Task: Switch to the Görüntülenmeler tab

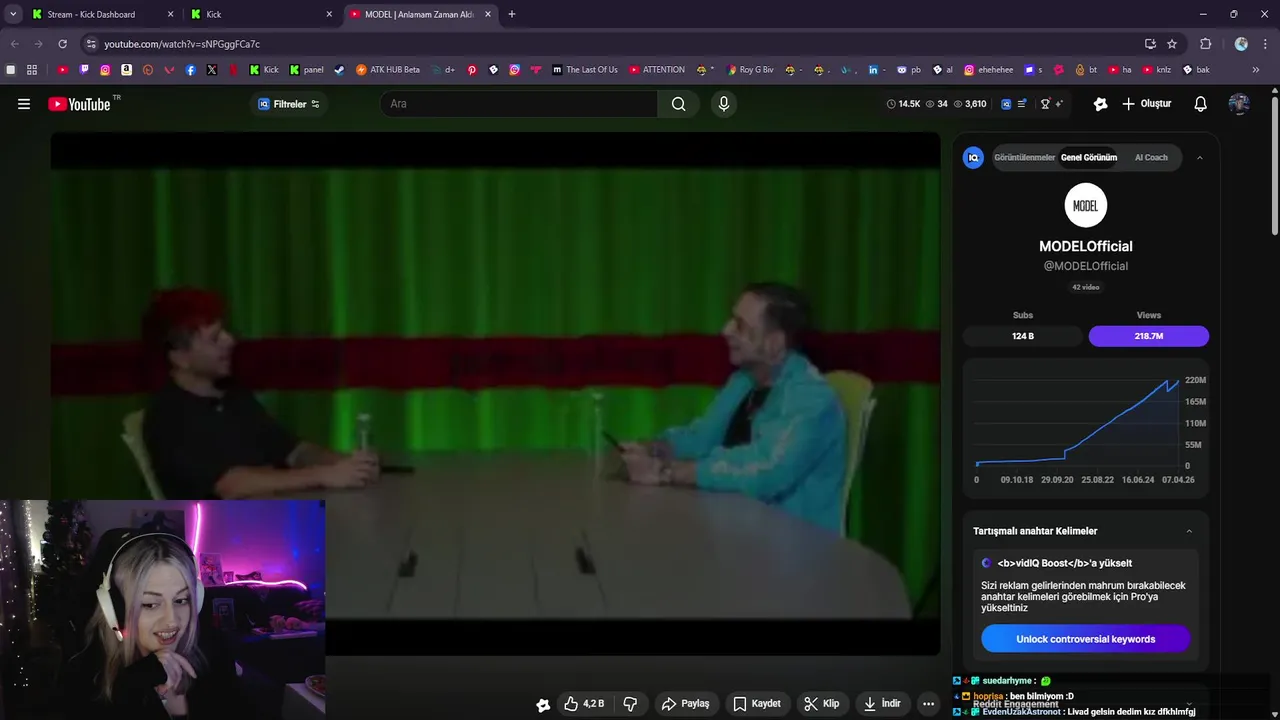Action: coord(1024,158)
